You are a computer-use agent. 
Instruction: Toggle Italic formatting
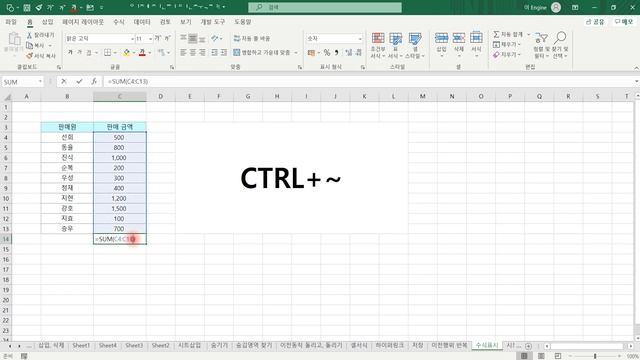click(x=80, y=53)
